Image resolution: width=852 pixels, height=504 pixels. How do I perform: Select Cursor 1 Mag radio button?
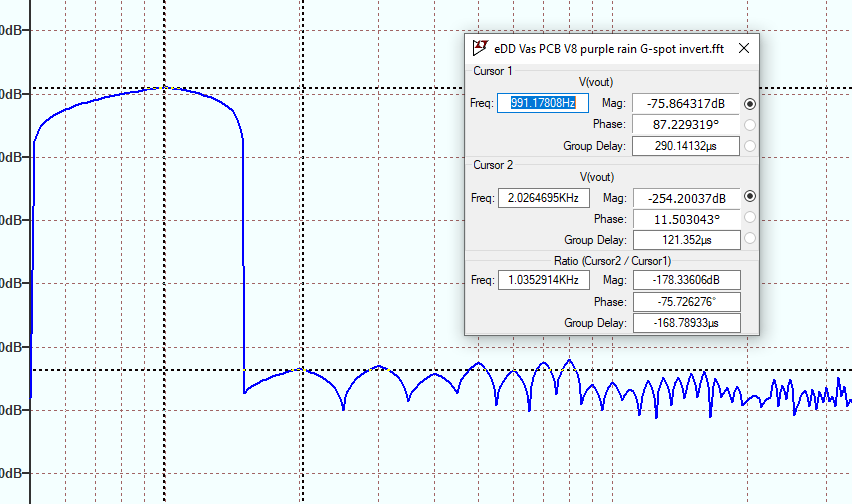(750, 104)
